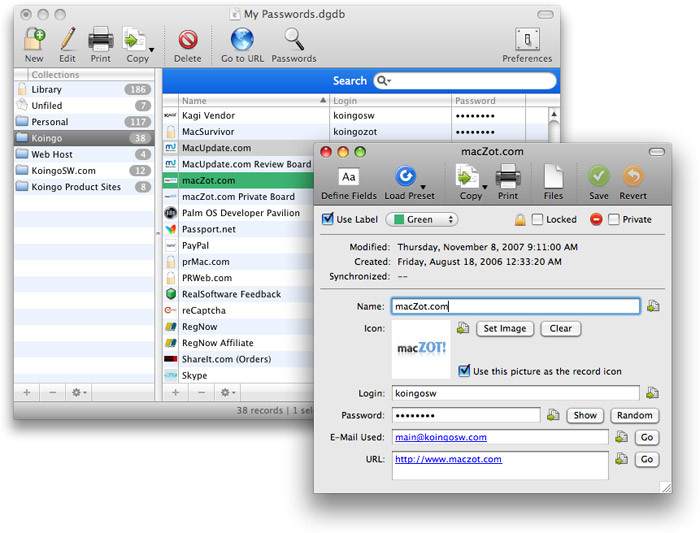700x533 pixels.
Task: Open the Green label color dropdown
Action: coord(422,219)
